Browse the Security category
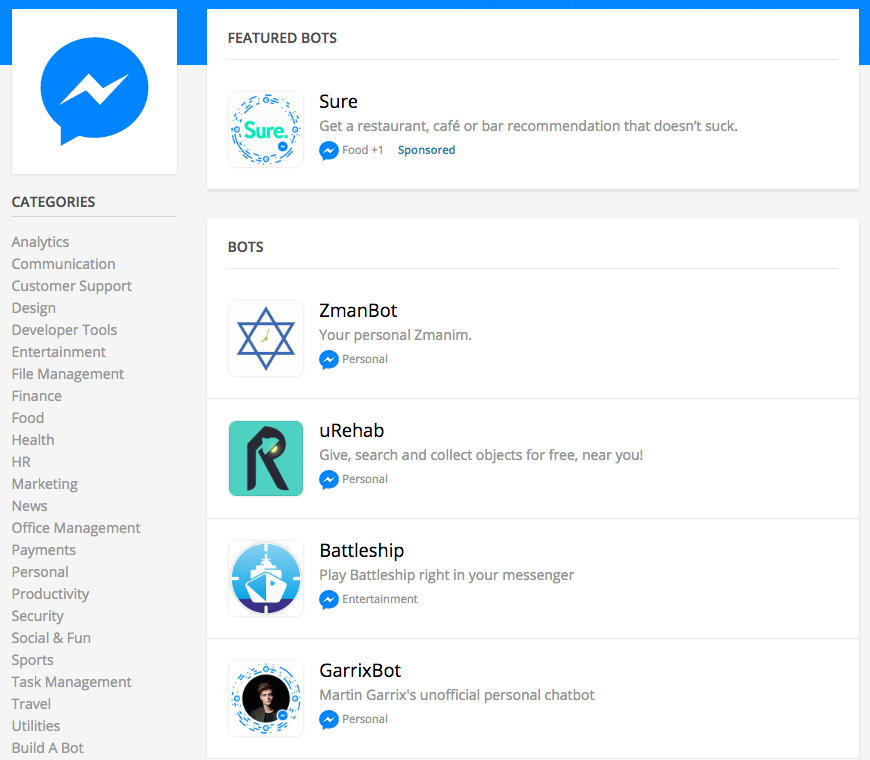This screenshot has width=870, height=760. tap(38, 616)
